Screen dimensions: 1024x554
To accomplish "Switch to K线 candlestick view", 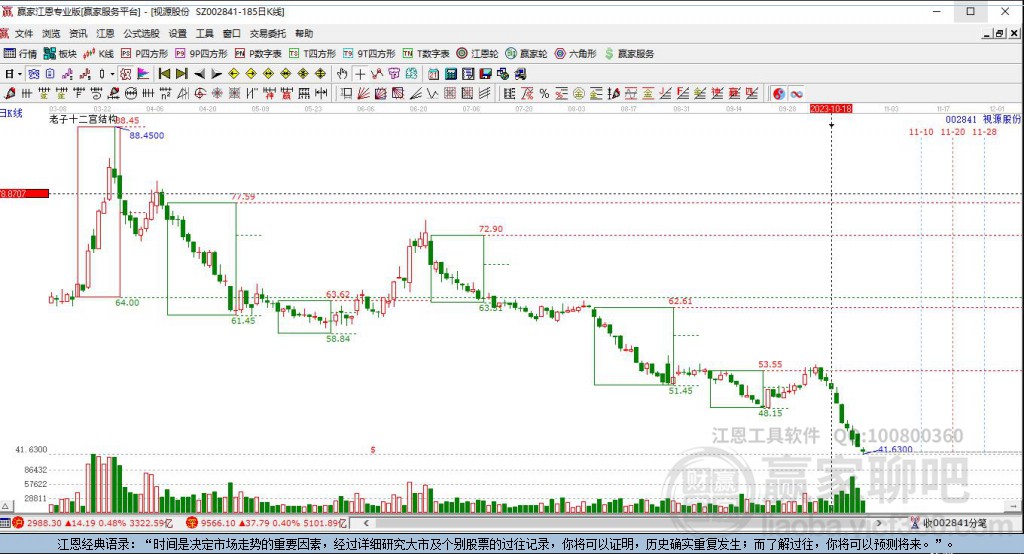I will click(98, 54).
